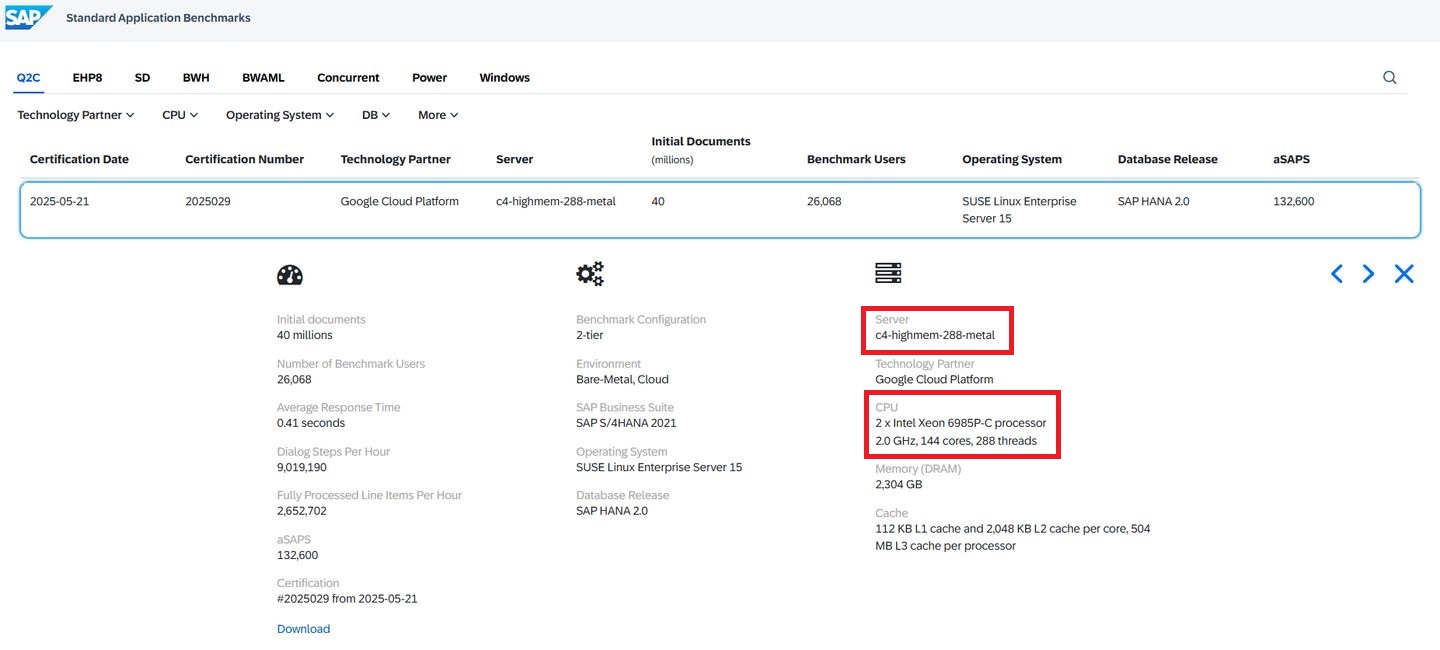The image size is (1440, 650).
Task: Click the gears configuration icon
Action: pos(590,274)
